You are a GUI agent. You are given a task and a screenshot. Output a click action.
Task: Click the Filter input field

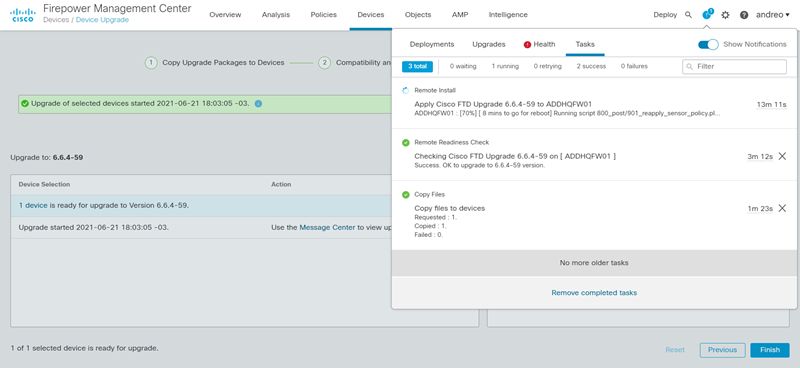tap(734, 66)
